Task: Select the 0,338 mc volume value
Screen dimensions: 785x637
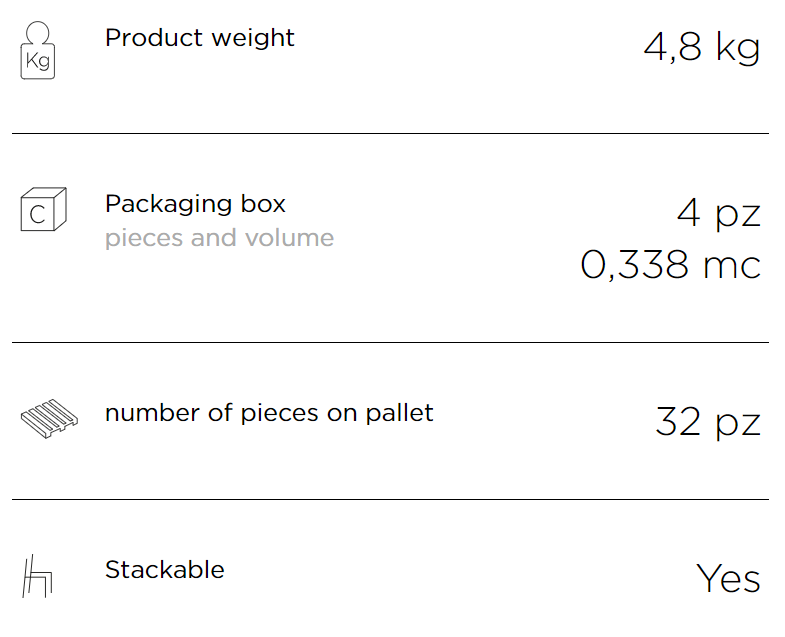Action: (671, 264)
